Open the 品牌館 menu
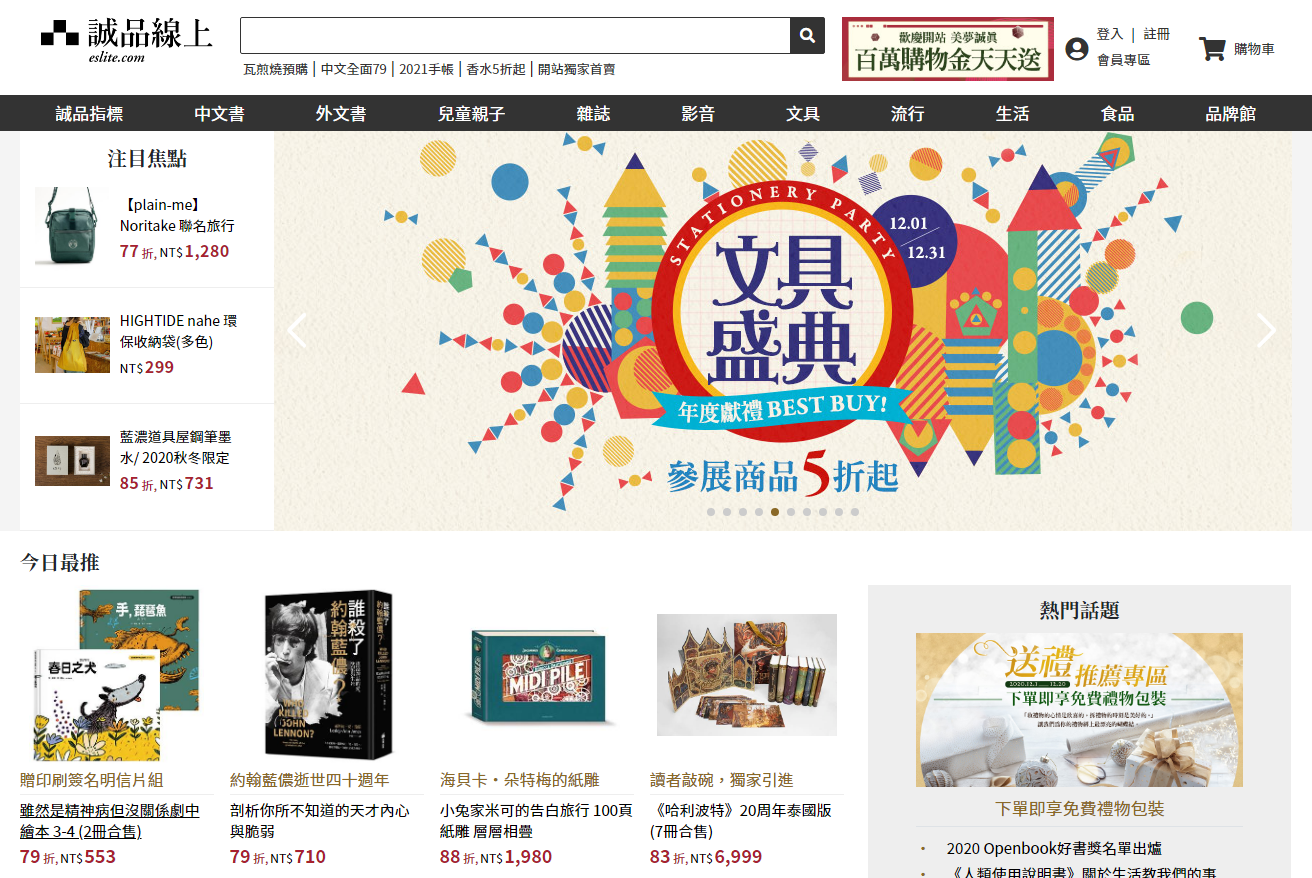Screen dimensions: 1312x878 [x=1230, y=114]
